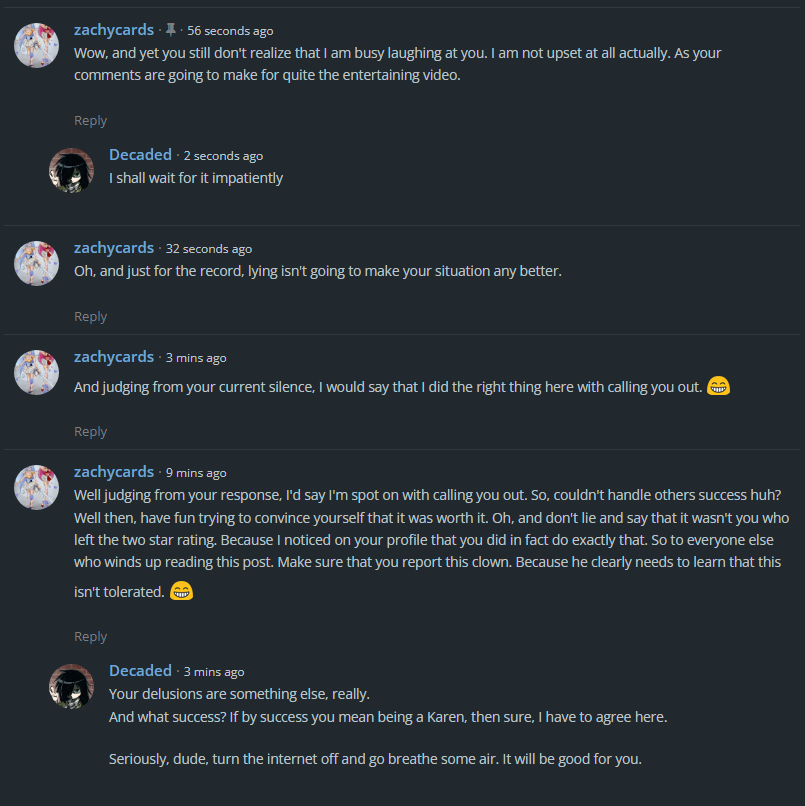Reply to the 'busy laughing at you' comment
This screenshot has width=805, height=806.
tap(90, 120)
